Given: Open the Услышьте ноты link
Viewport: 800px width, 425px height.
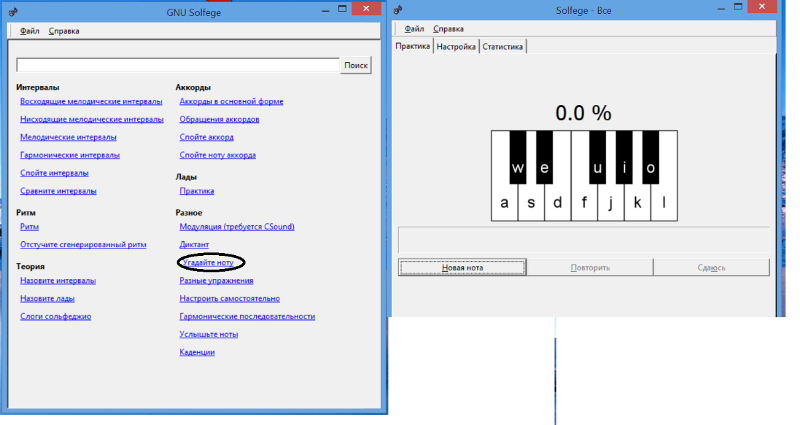Looking at the screenshot, I should tap(209, 334).
